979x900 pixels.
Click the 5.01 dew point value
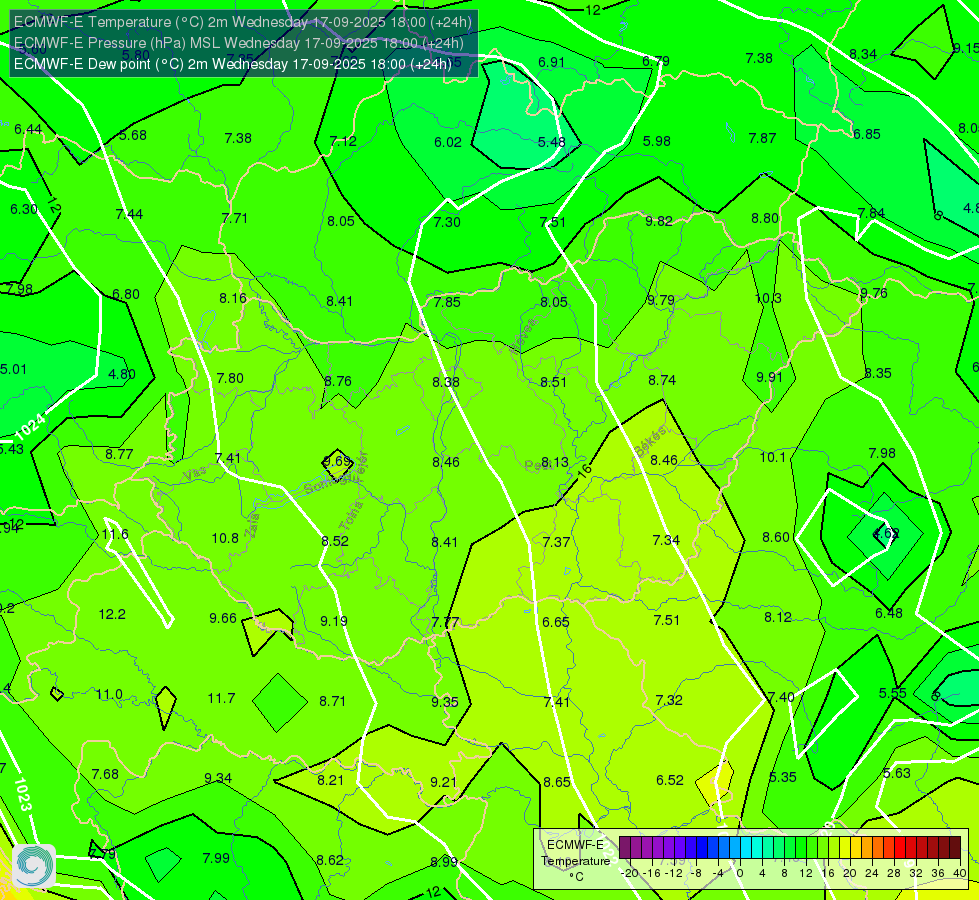coord(13,369)
